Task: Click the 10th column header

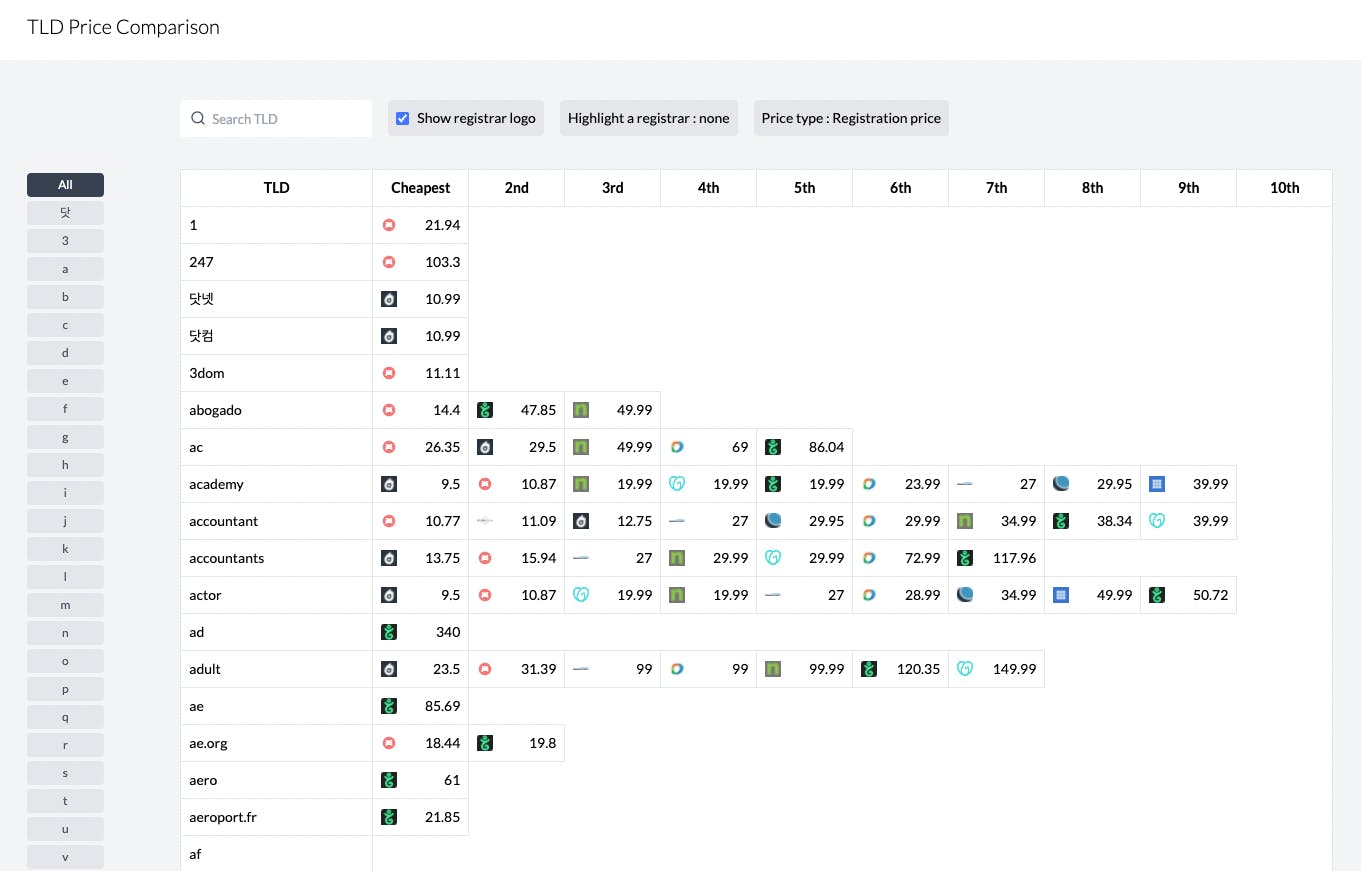Action: coord(1284,188)
